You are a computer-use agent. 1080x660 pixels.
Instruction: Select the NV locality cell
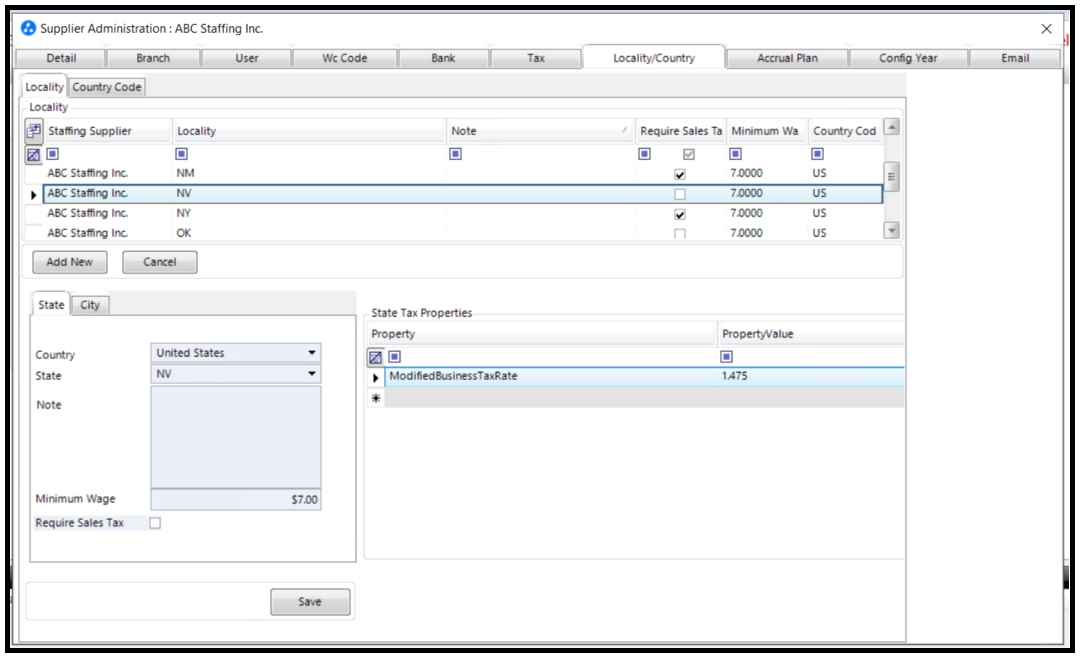[309, 193]
